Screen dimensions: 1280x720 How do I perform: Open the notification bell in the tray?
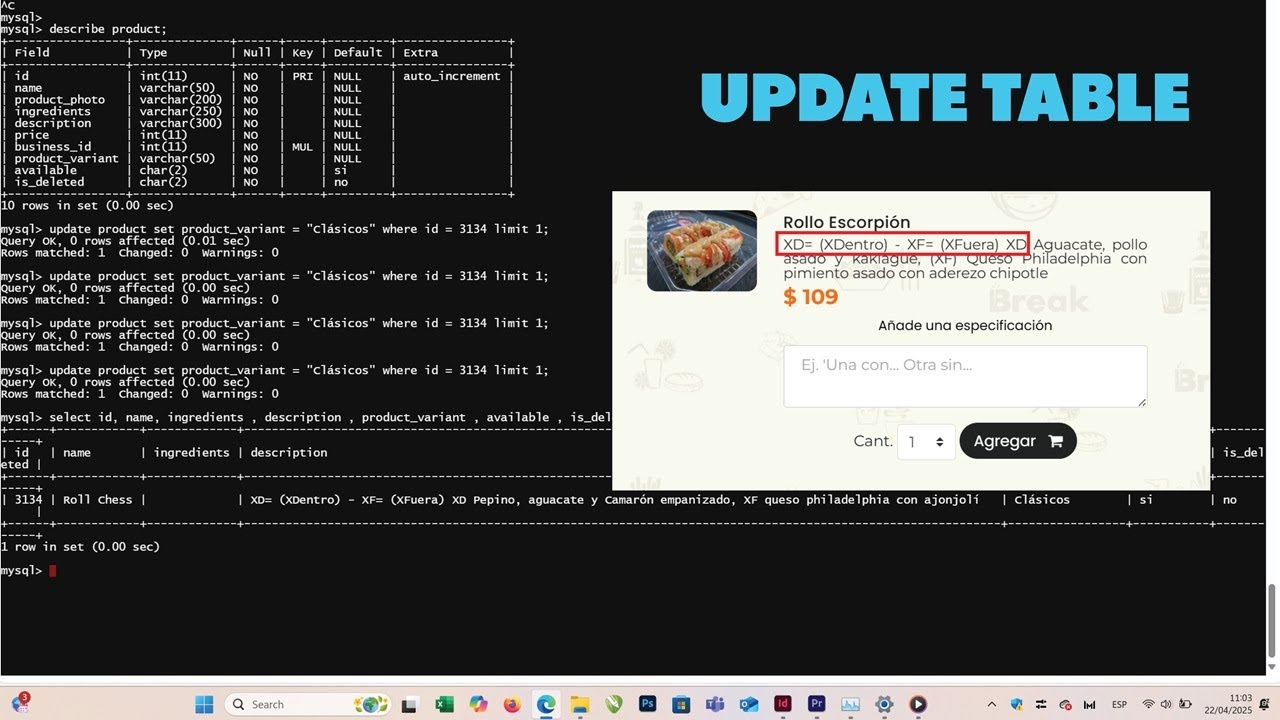click(1266, 704)
